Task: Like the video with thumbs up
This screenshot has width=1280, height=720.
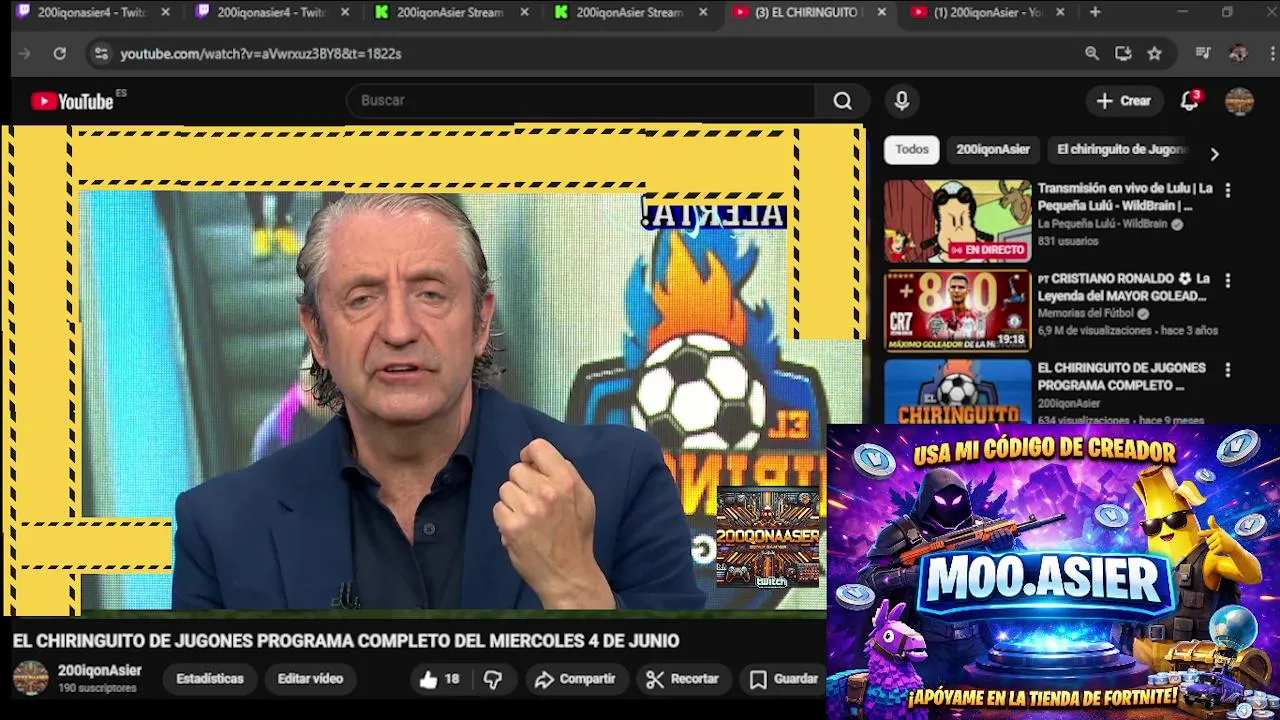Action: tap(439, 679)
